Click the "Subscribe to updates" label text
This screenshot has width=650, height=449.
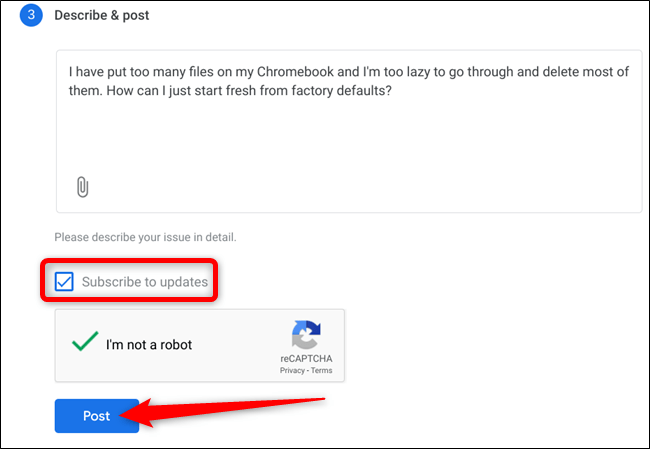click(145, 282)
